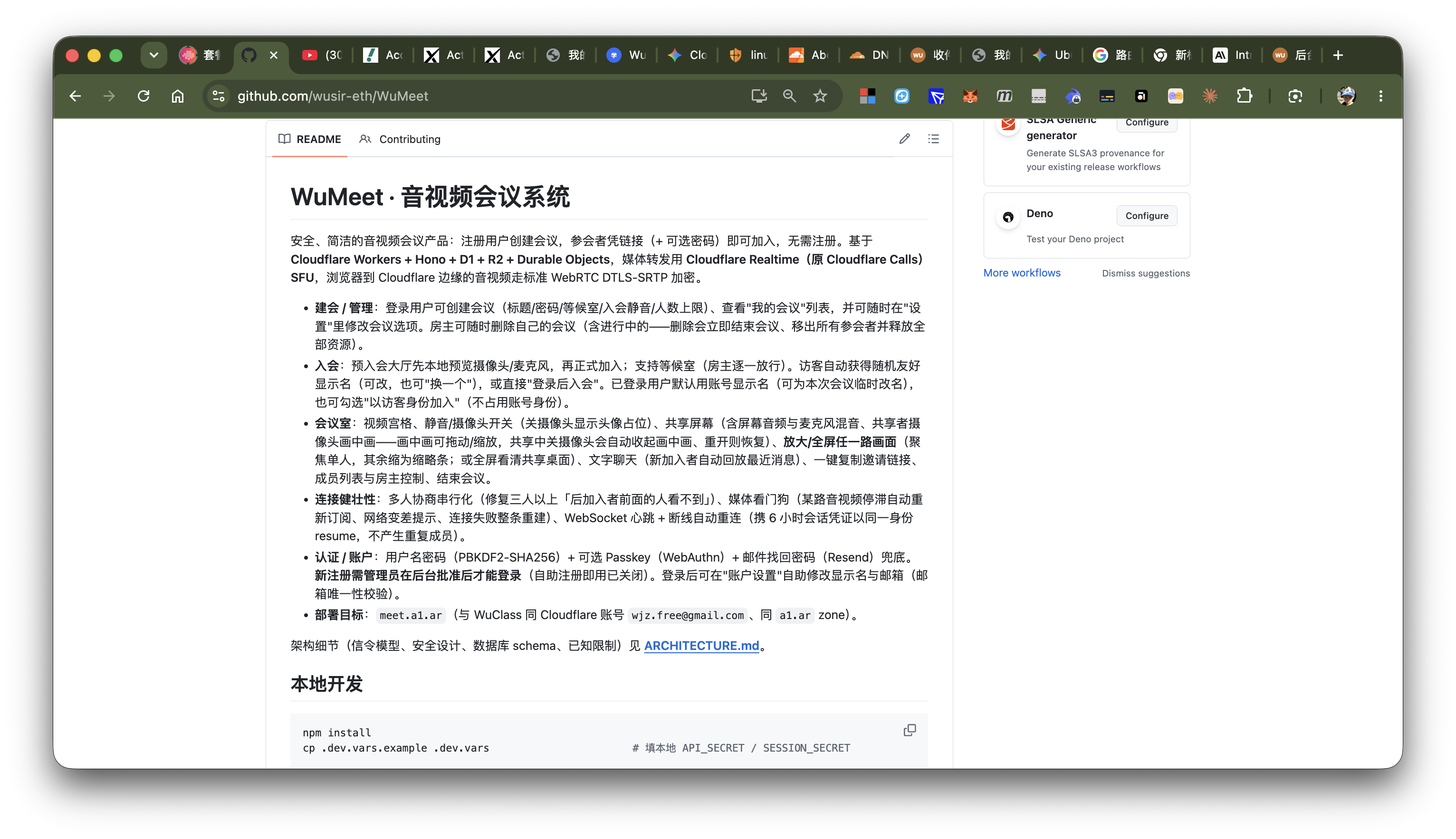The height and width of the screenshot is (839, 1456).
Task: Click the screenshot capture extension icon
Action: 1295,95
